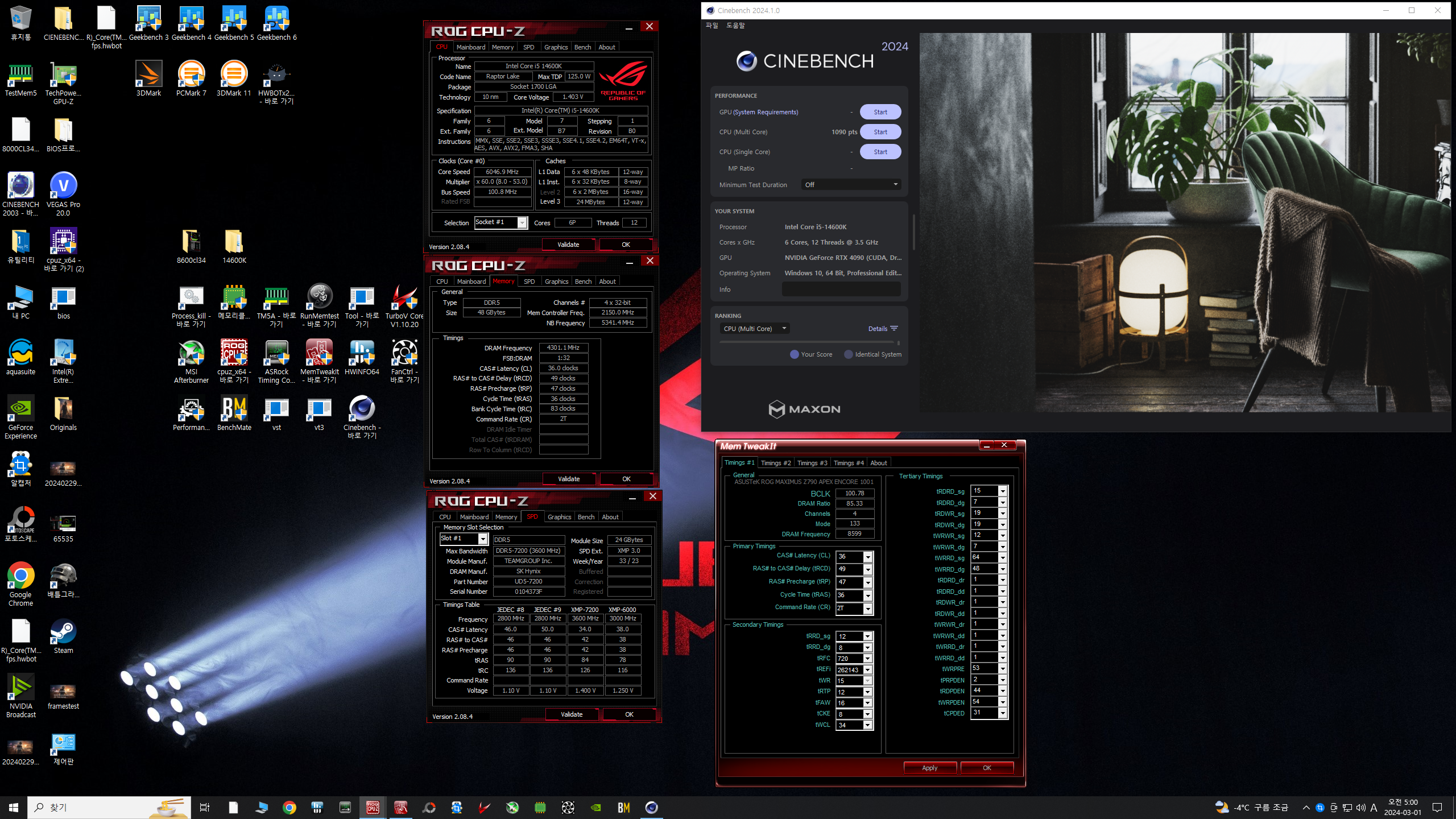Select MSI Afterburner desktop icon
The height and width of the screenshot is (819, 1456).
[191, 362]
